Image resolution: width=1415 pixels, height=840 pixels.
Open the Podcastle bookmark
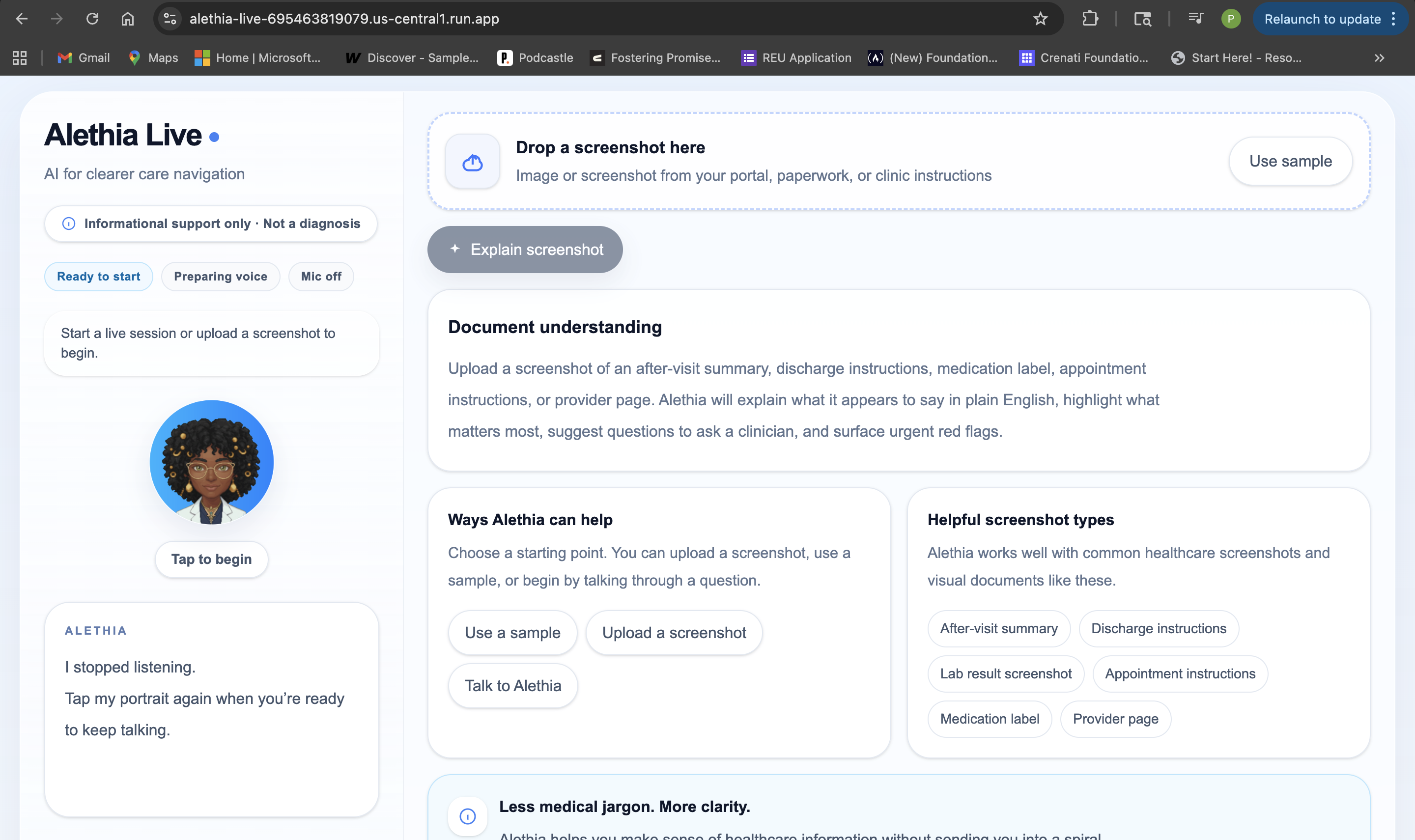click(535, 58)
